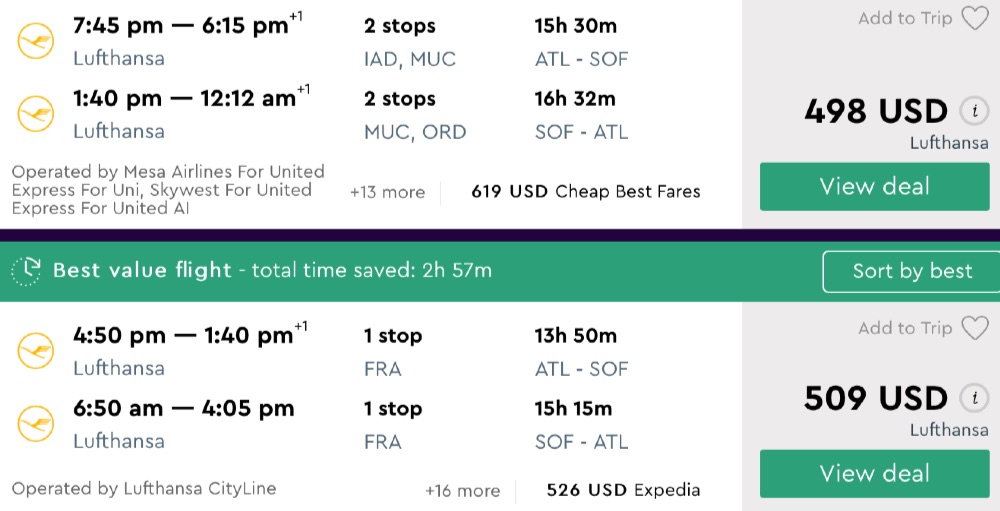Click Lufthansa logo for 1:40 pm return flight

click(x=36, y=113)
